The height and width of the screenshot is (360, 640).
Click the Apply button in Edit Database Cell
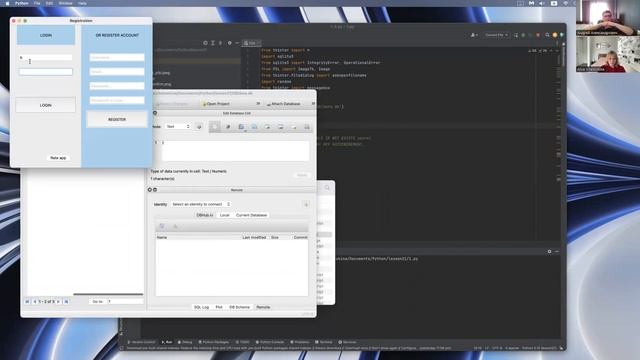(302, 175)
